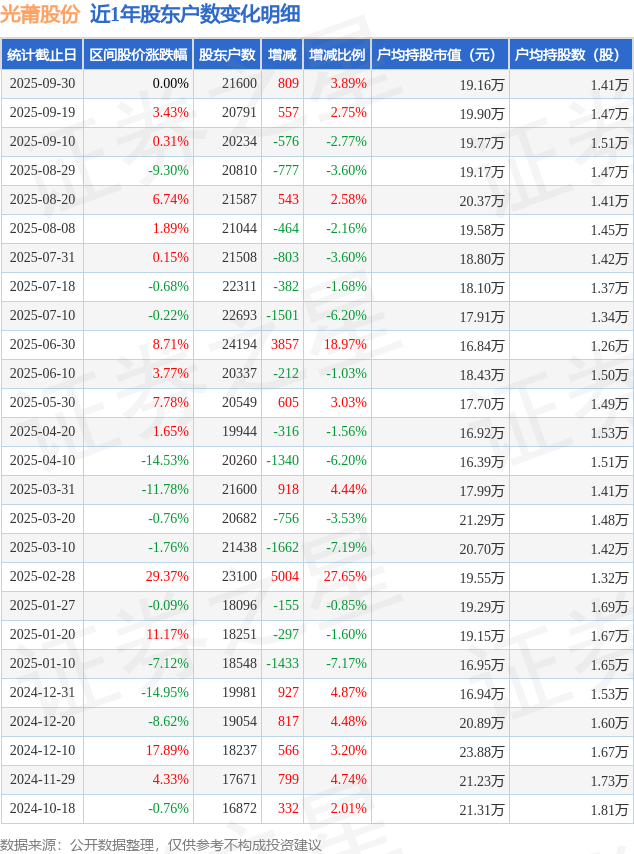Image resolution: width=634 pixels, height=854 pixels.
Task: Click the -14.95% price change cell
Action: click(x=164, y=693)
